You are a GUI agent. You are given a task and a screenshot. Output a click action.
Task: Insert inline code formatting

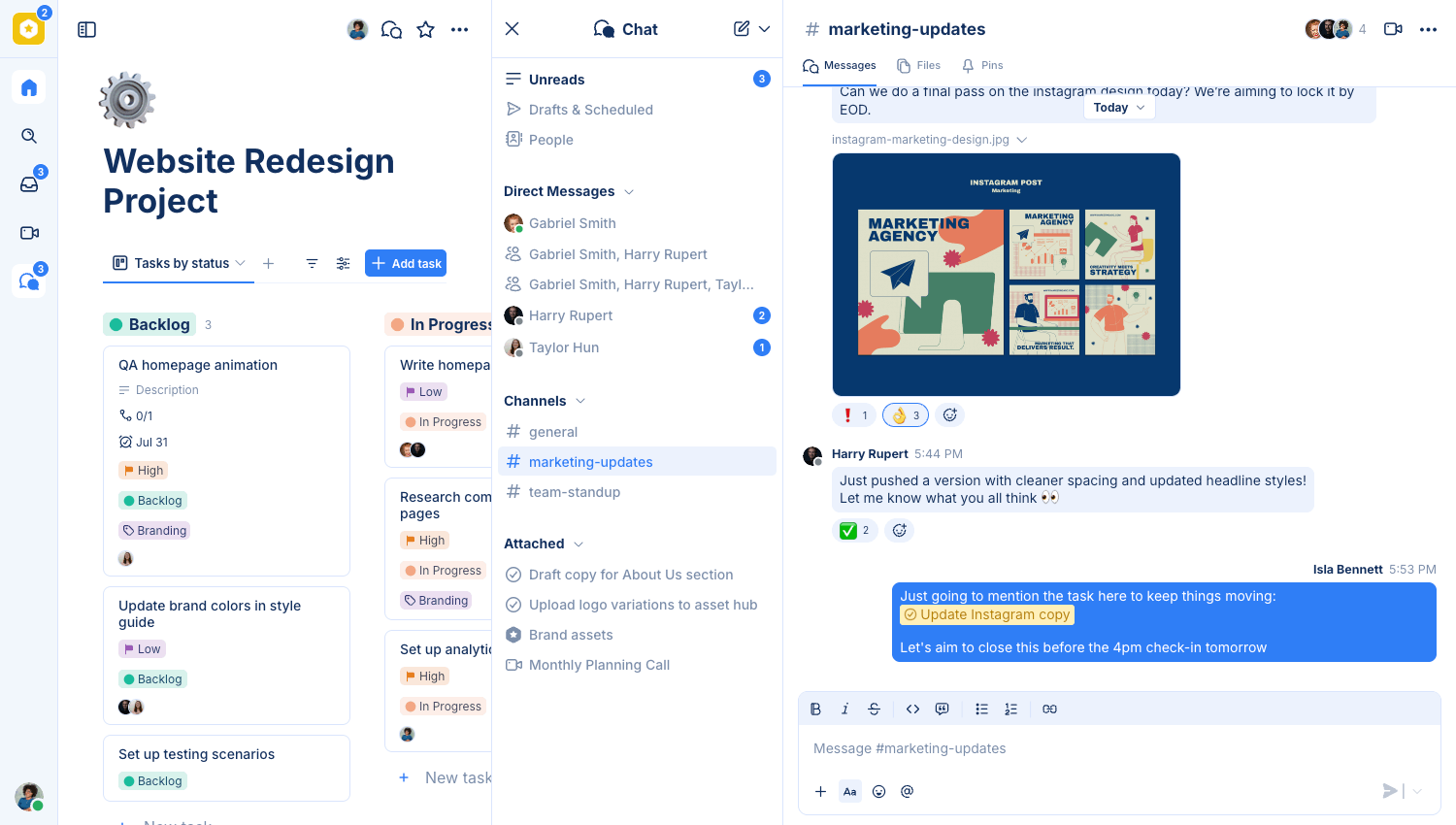click(912, 709)
